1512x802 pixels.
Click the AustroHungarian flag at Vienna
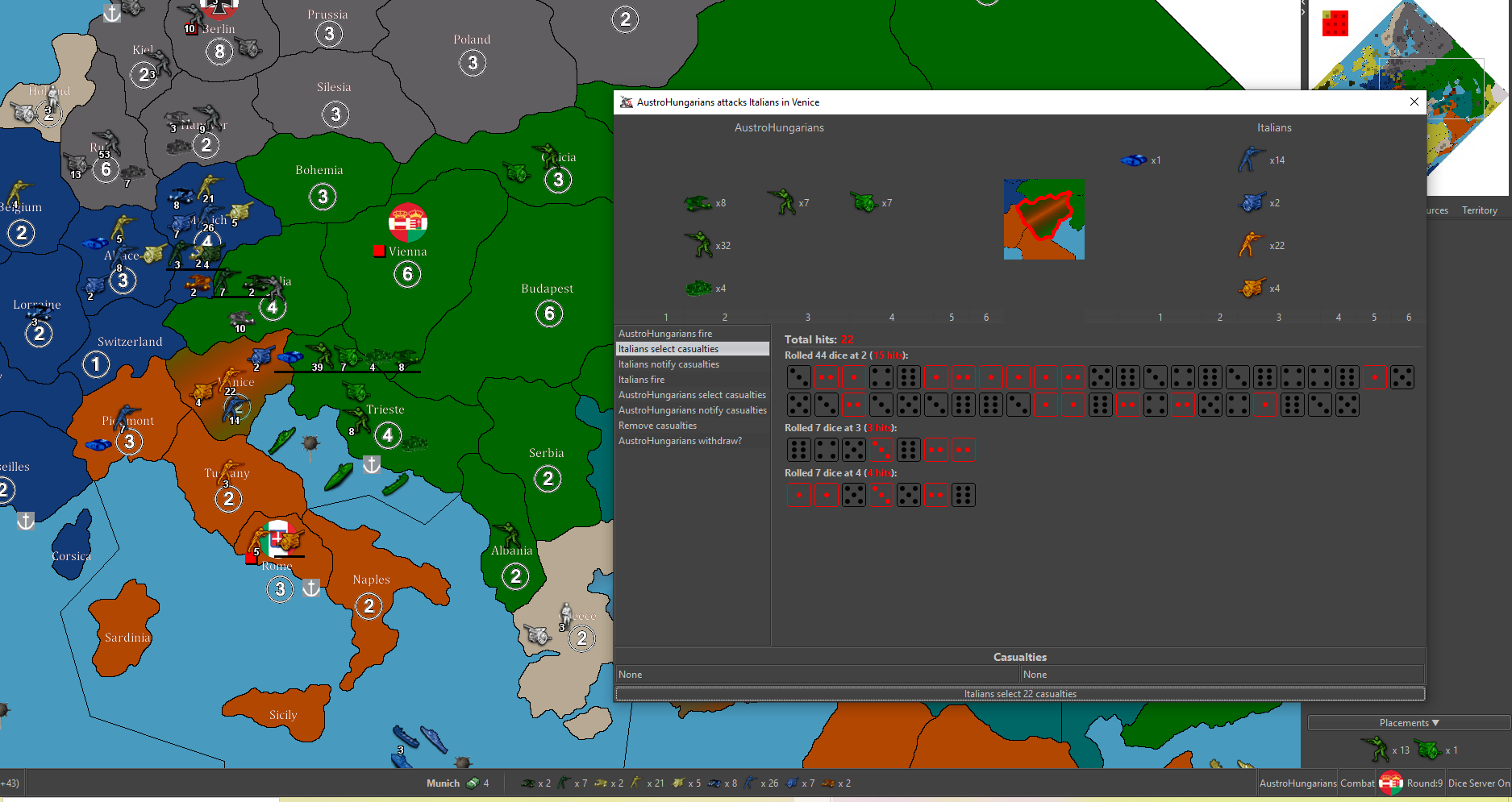tap(408, 222)
